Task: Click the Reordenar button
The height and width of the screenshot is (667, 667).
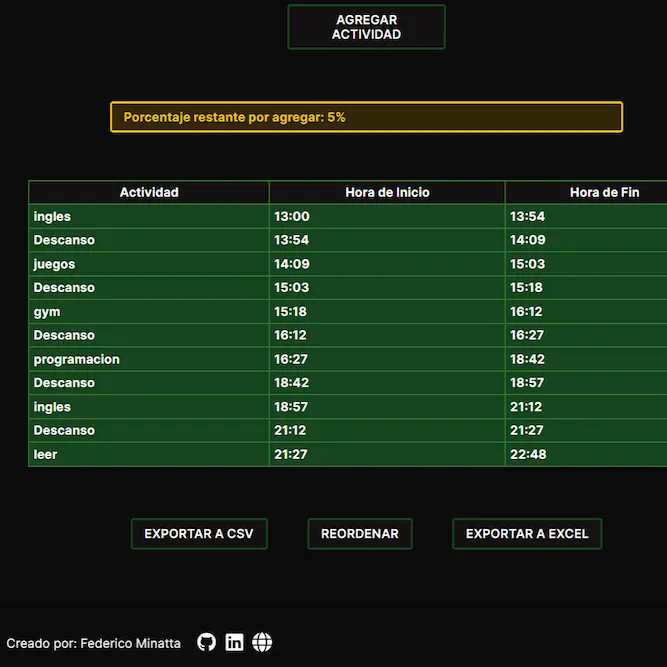Action: click(360, 533)
